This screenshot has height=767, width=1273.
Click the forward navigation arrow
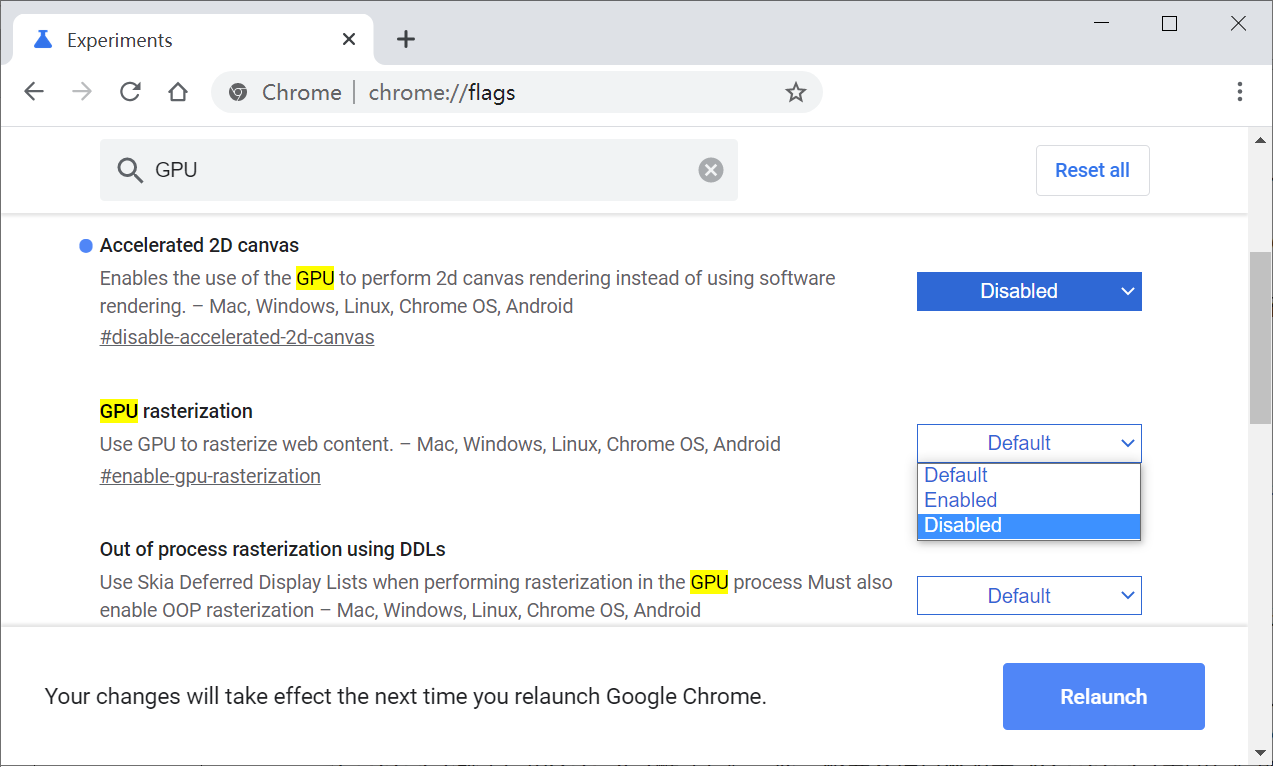coord(82,92)
